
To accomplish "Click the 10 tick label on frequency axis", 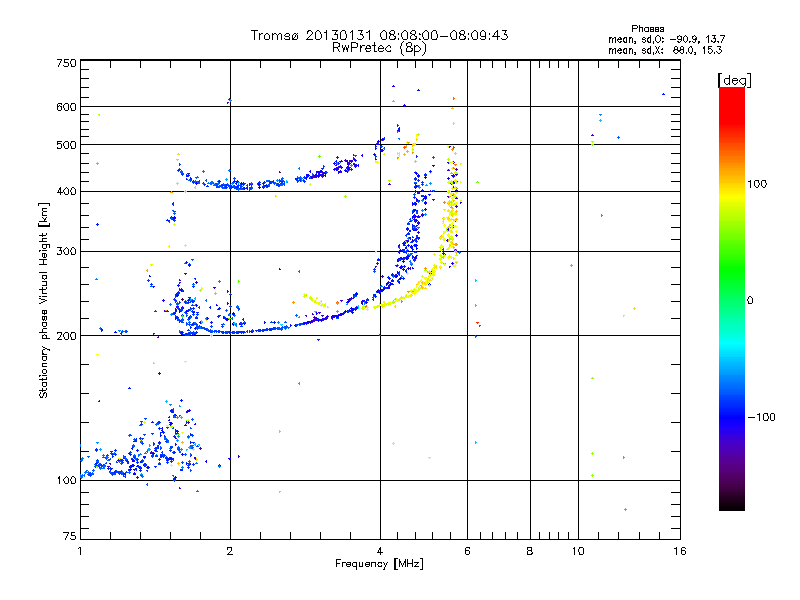I will point(578,551).
